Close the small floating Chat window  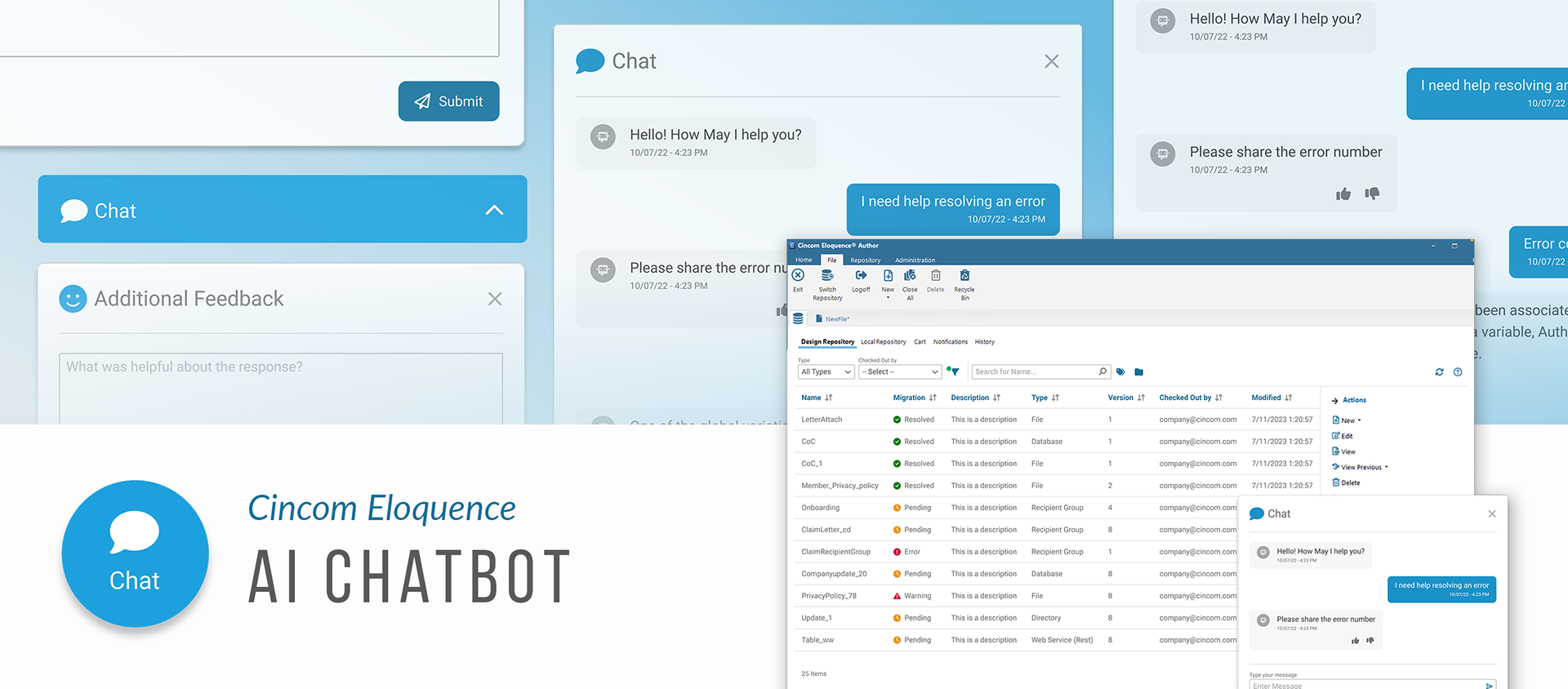pos(1492,513)
